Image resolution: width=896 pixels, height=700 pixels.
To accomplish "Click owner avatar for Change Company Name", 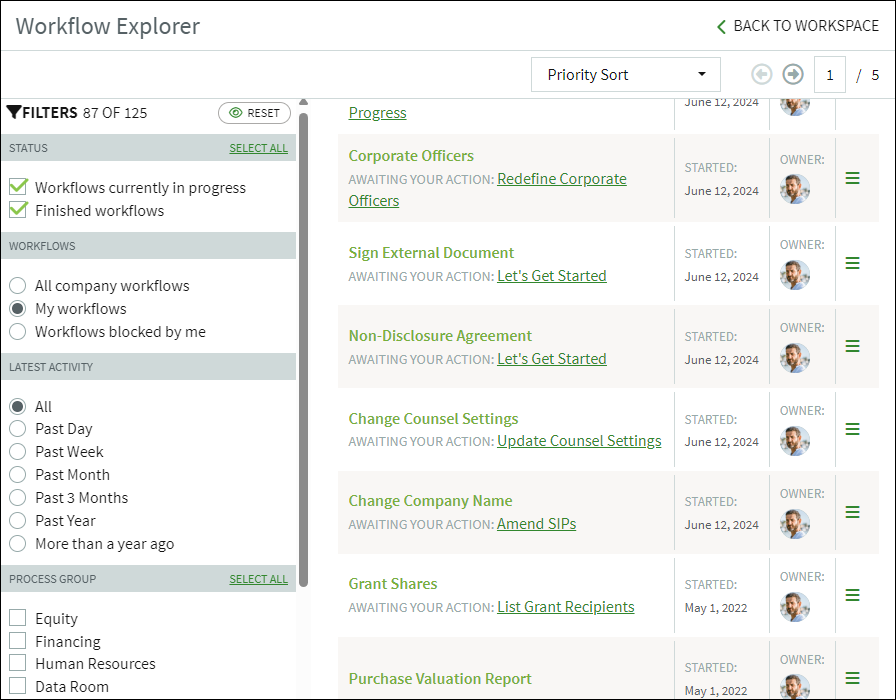I will point(795,524).
